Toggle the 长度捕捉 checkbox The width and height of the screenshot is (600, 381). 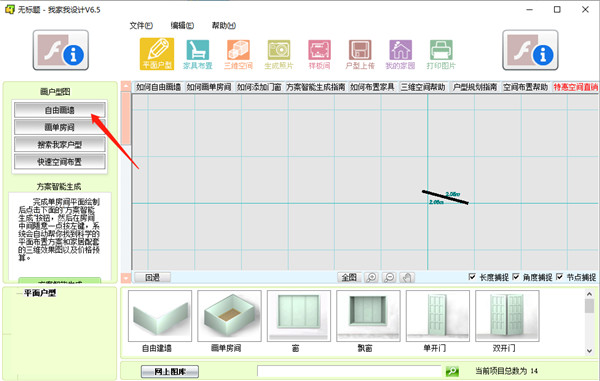(472, 277)
